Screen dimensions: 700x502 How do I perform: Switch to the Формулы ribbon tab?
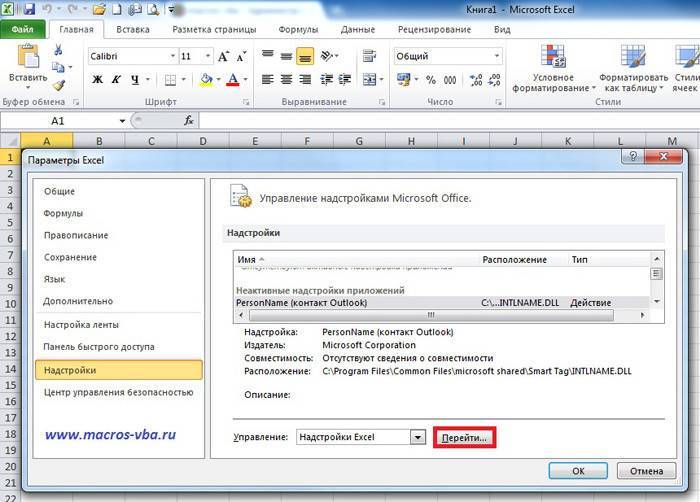click(298, 30)
